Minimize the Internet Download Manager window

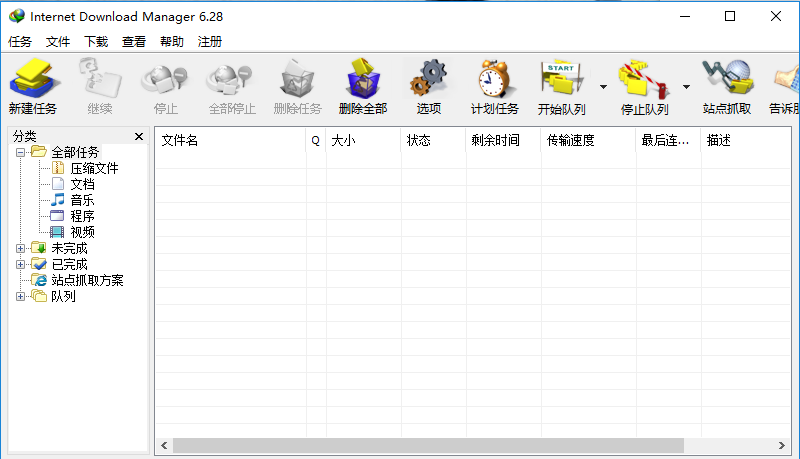pyautogui.click(x=685, y=16)
